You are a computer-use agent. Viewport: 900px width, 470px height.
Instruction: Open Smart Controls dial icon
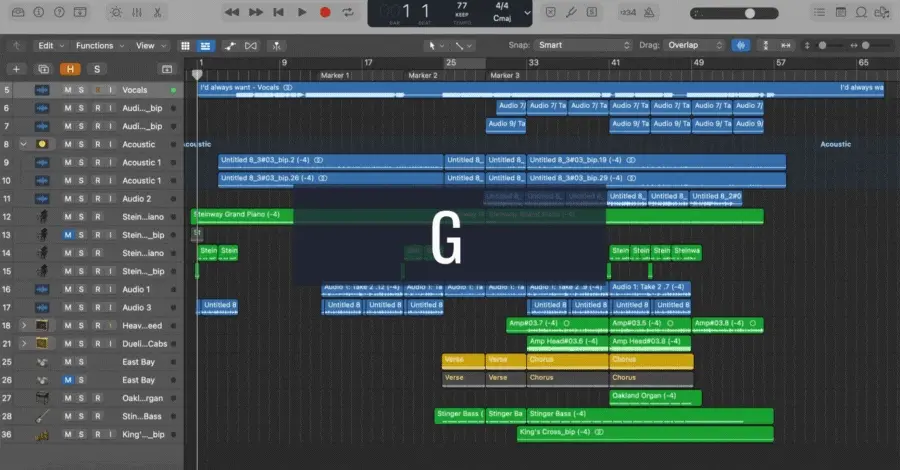pos(116,12)
